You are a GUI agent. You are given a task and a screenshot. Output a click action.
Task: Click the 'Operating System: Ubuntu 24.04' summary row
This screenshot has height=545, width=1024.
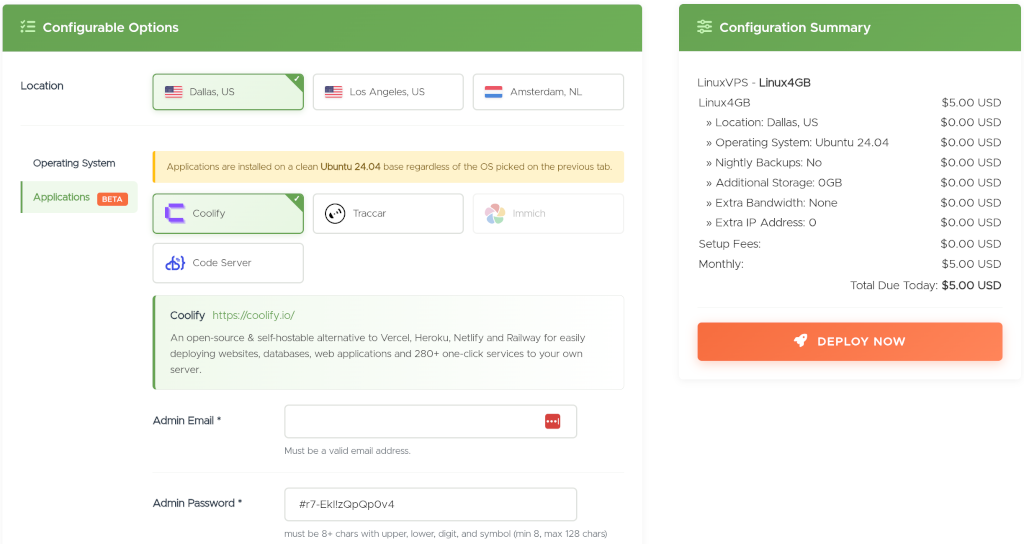click(850, 142)
